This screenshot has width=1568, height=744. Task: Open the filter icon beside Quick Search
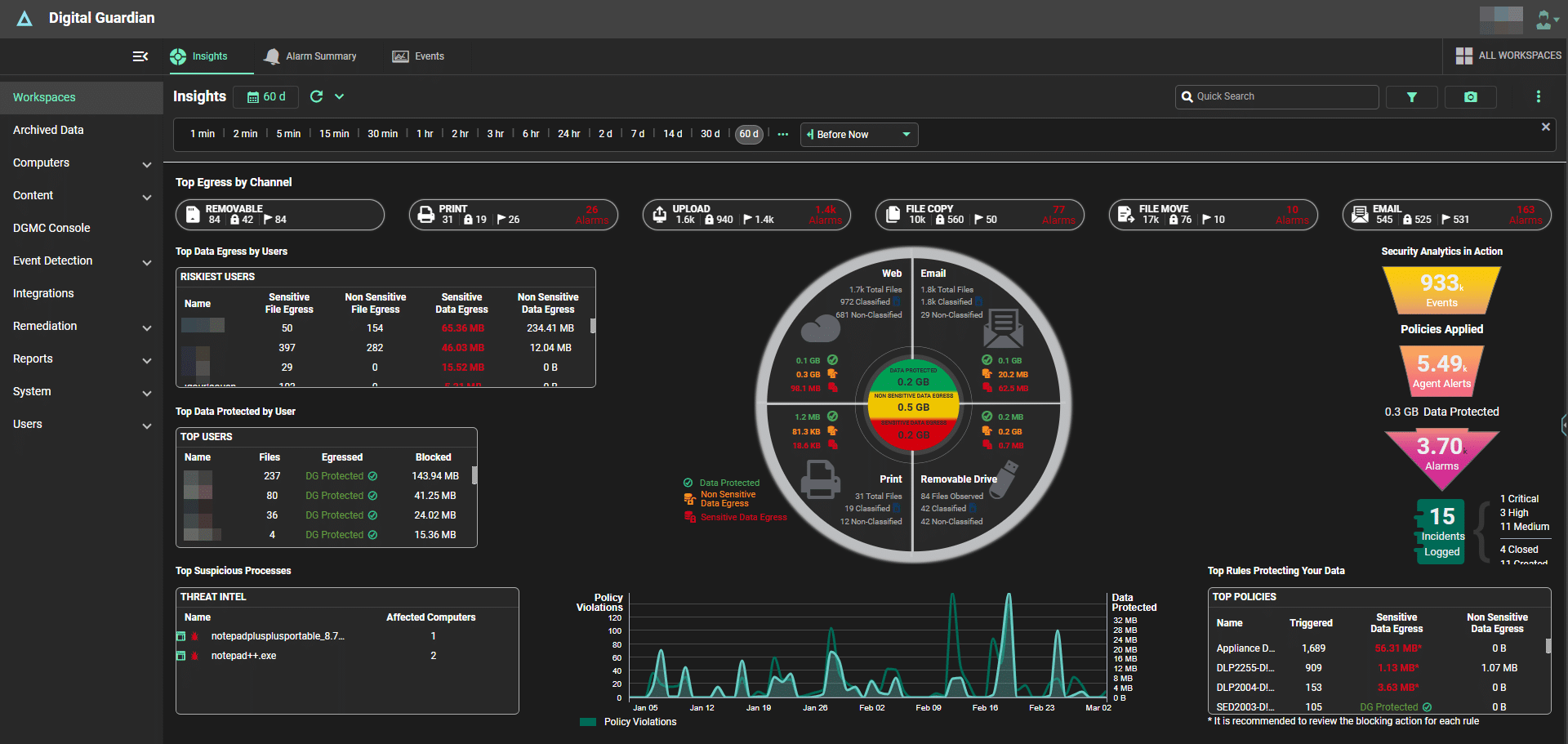click(1412, 96)
